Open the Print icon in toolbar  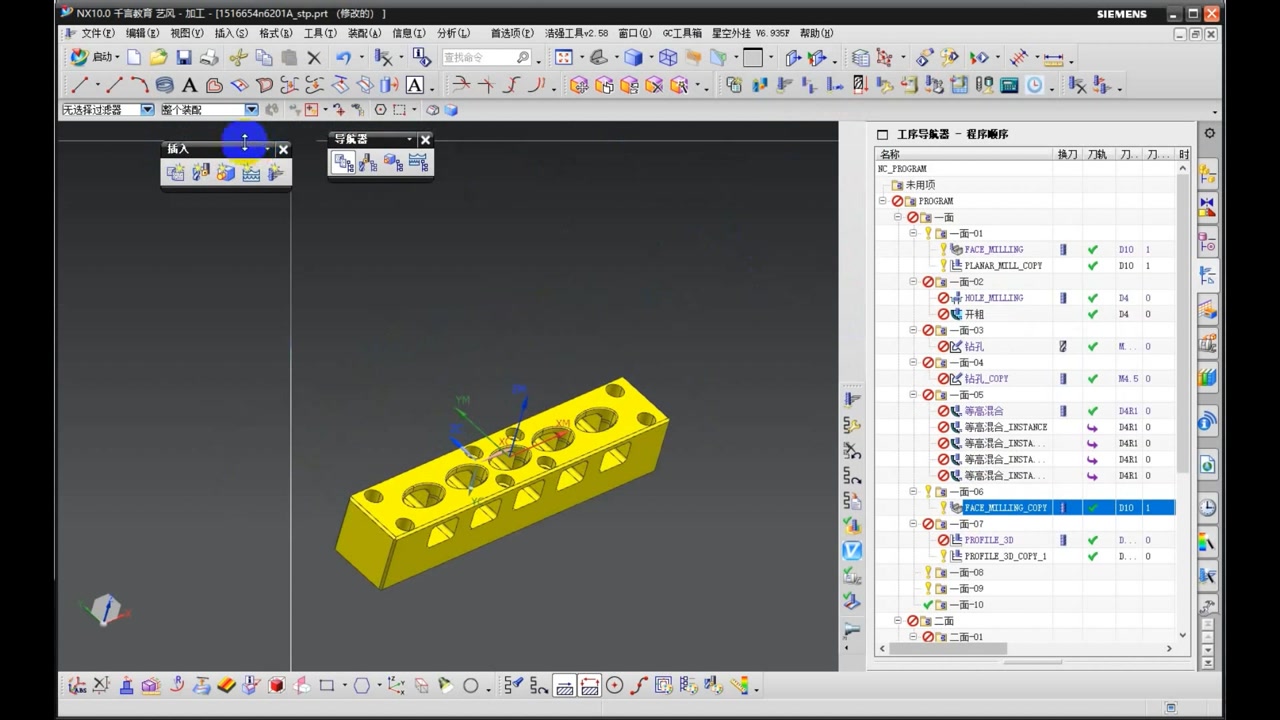pyautogui.click(x=209, y=58)
